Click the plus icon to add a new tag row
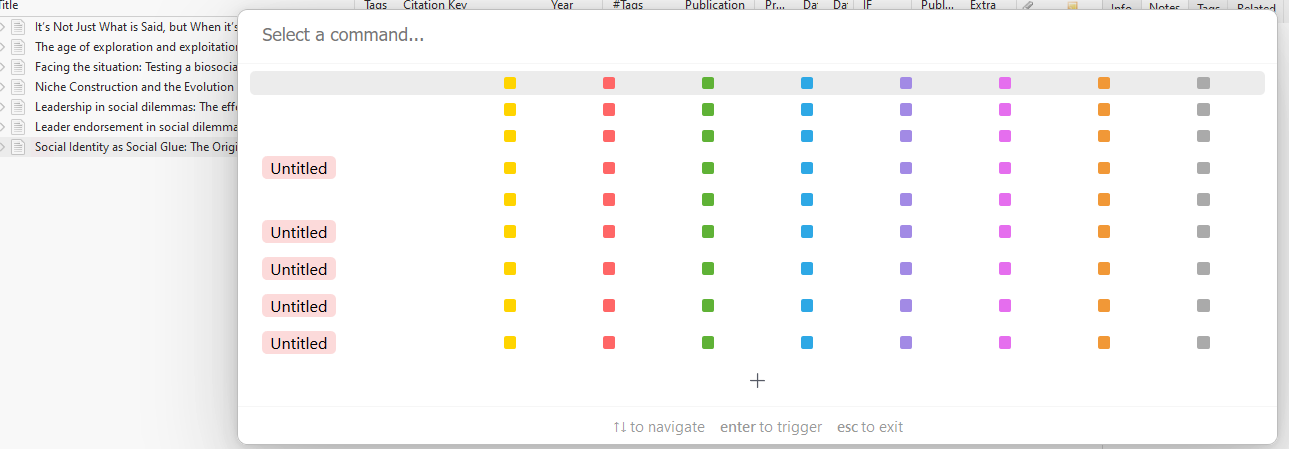This screenshot has height=449, width=1289. coord(757,380)
